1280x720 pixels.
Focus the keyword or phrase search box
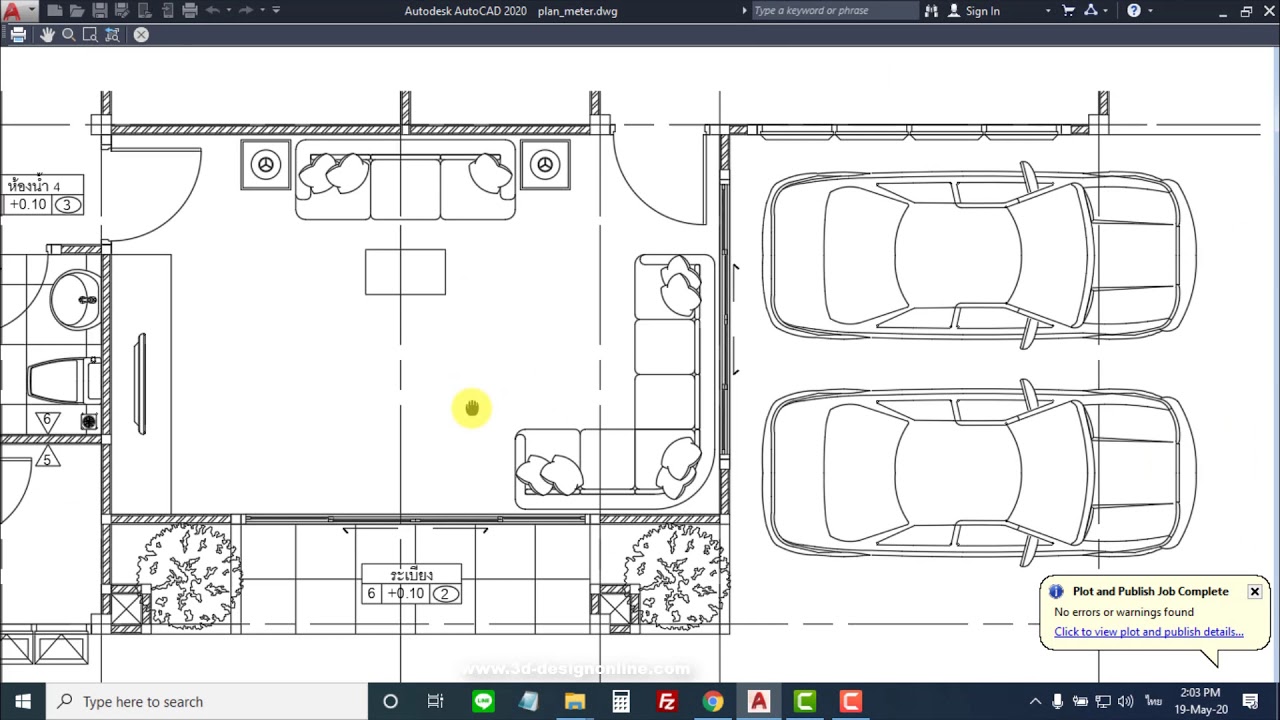(x=834, y=10)
